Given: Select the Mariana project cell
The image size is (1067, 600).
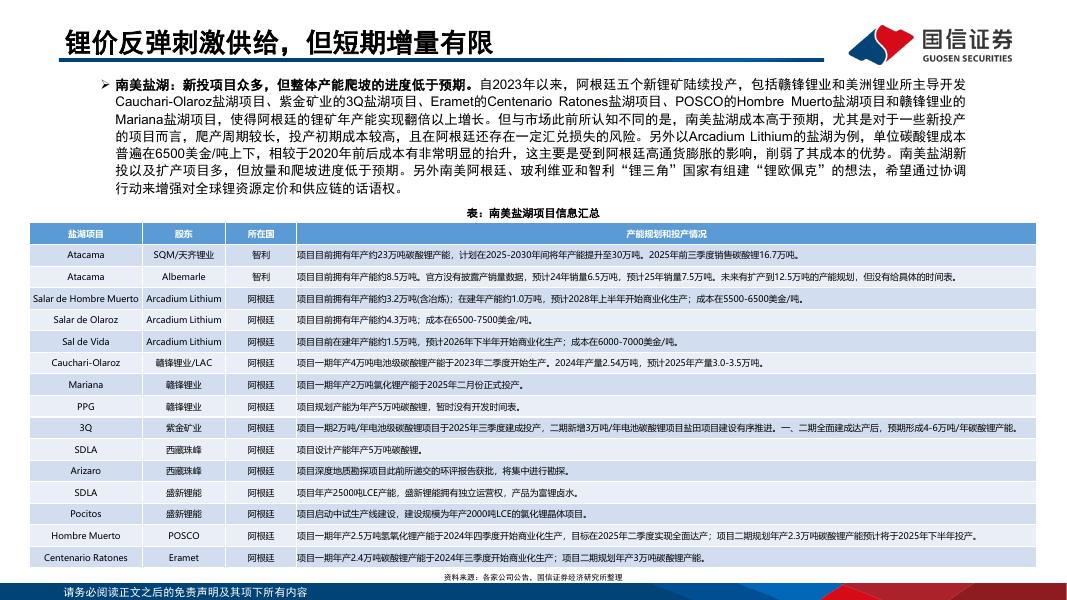Looking at the screenshot, I should (x=86, y=384).
